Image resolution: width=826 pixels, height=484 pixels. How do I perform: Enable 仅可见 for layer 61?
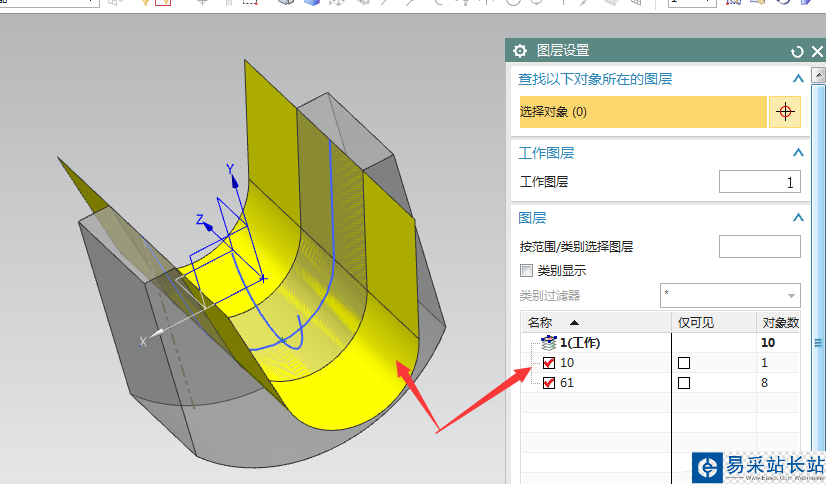pyautogui.click(x=684, y=383)
